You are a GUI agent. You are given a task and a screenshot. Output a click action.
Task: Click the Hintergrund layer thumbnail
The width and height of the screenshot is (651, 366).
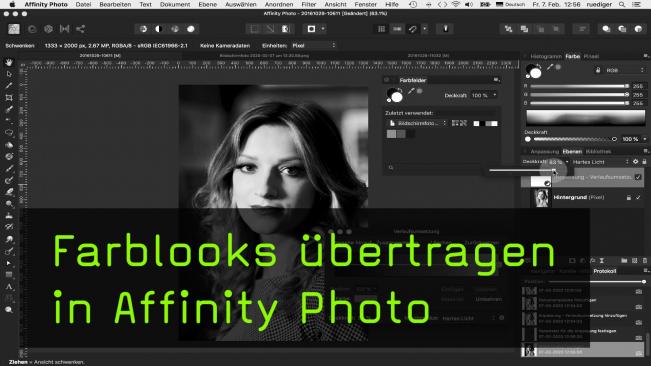tap(541, 198)
